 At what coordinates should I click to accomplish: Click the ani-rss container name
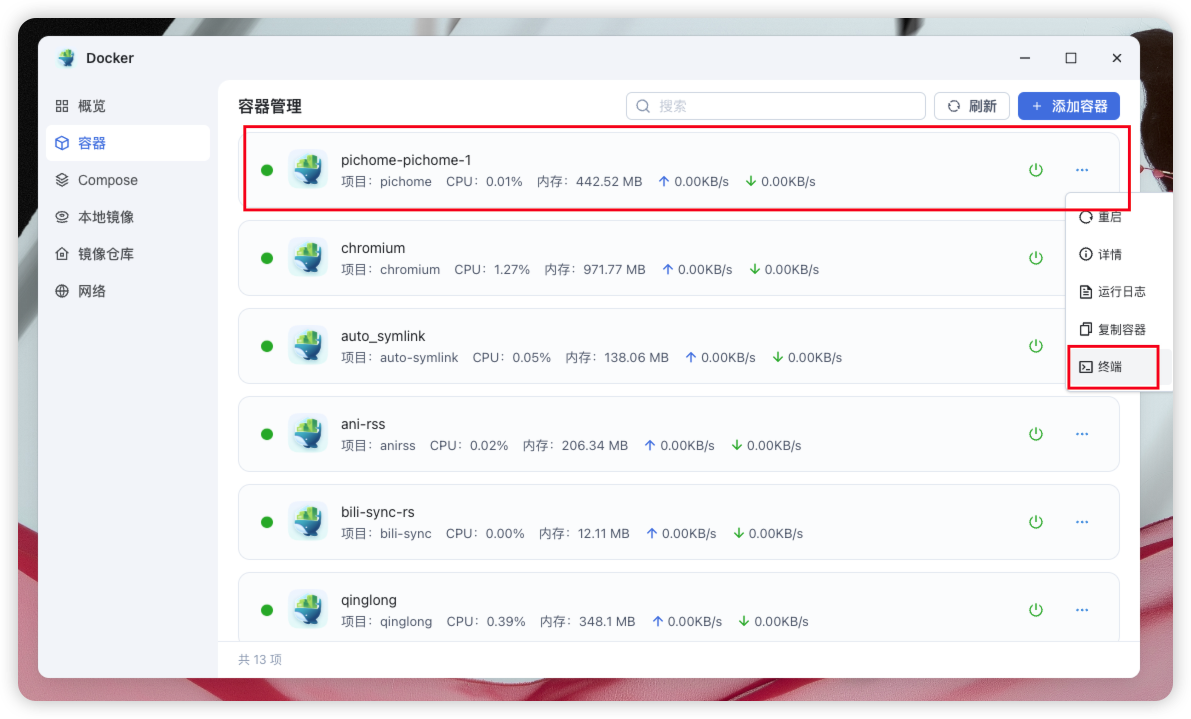(363, 424)
